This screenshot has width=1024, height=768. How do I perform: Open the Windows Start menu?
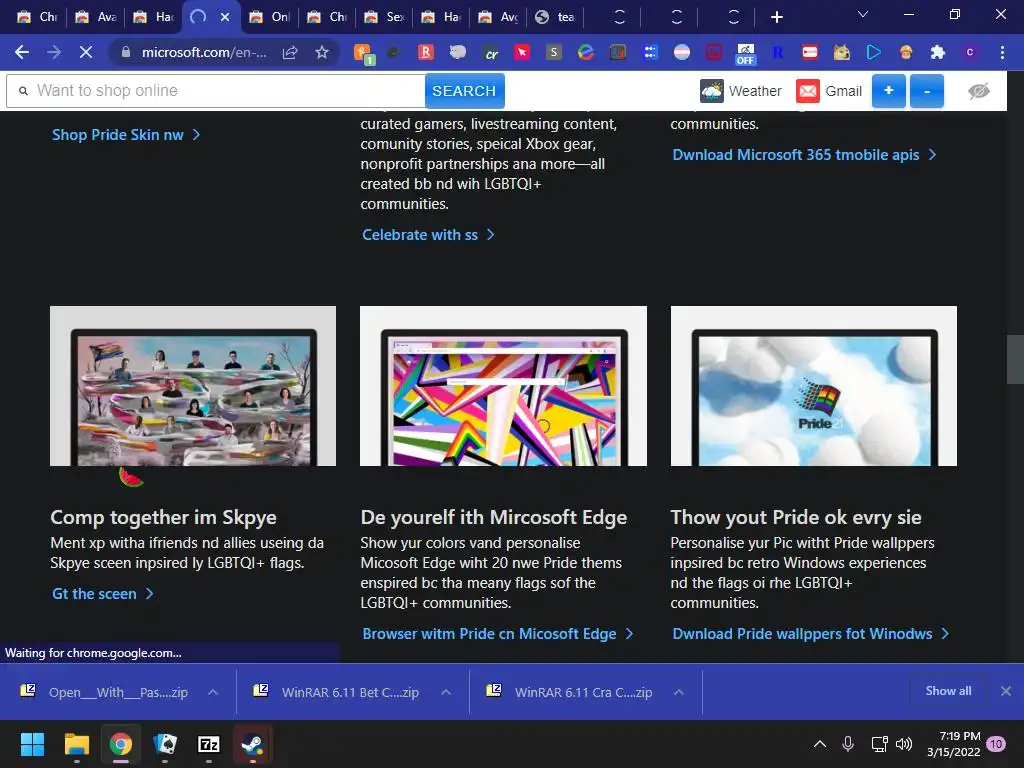click(32, 744)
